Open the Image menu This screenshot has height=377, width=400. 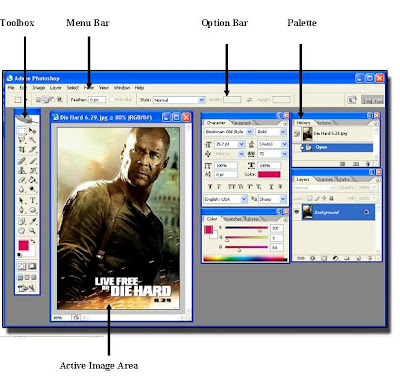(x=39, y=88)
